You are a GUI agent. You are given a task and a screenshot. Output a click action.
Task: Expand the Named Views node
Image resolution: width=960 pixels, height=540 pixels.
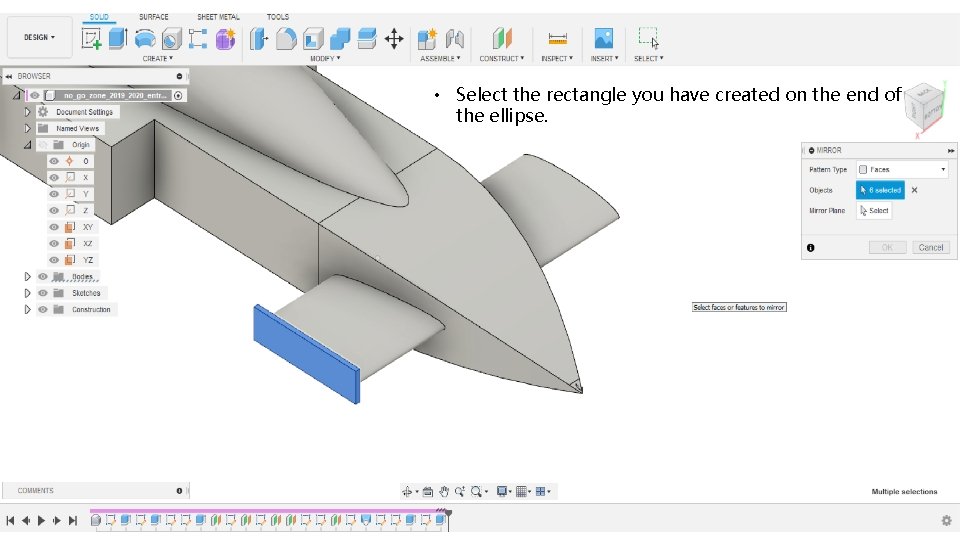point(28,129)
